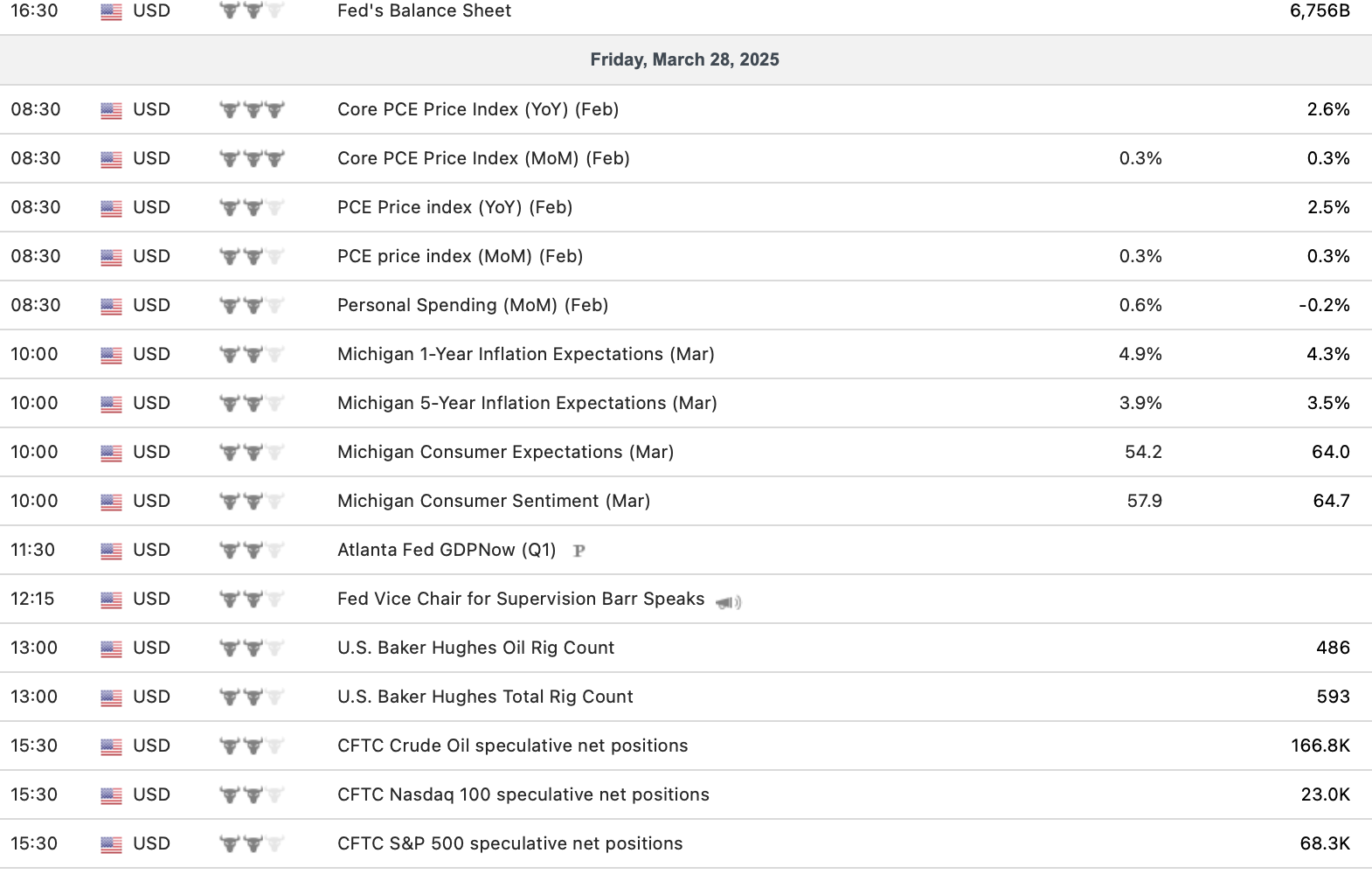Open Core PCE Price Index (YoY) event
This screenshot has height=874, width=1372.
click(x=478, y=109)
